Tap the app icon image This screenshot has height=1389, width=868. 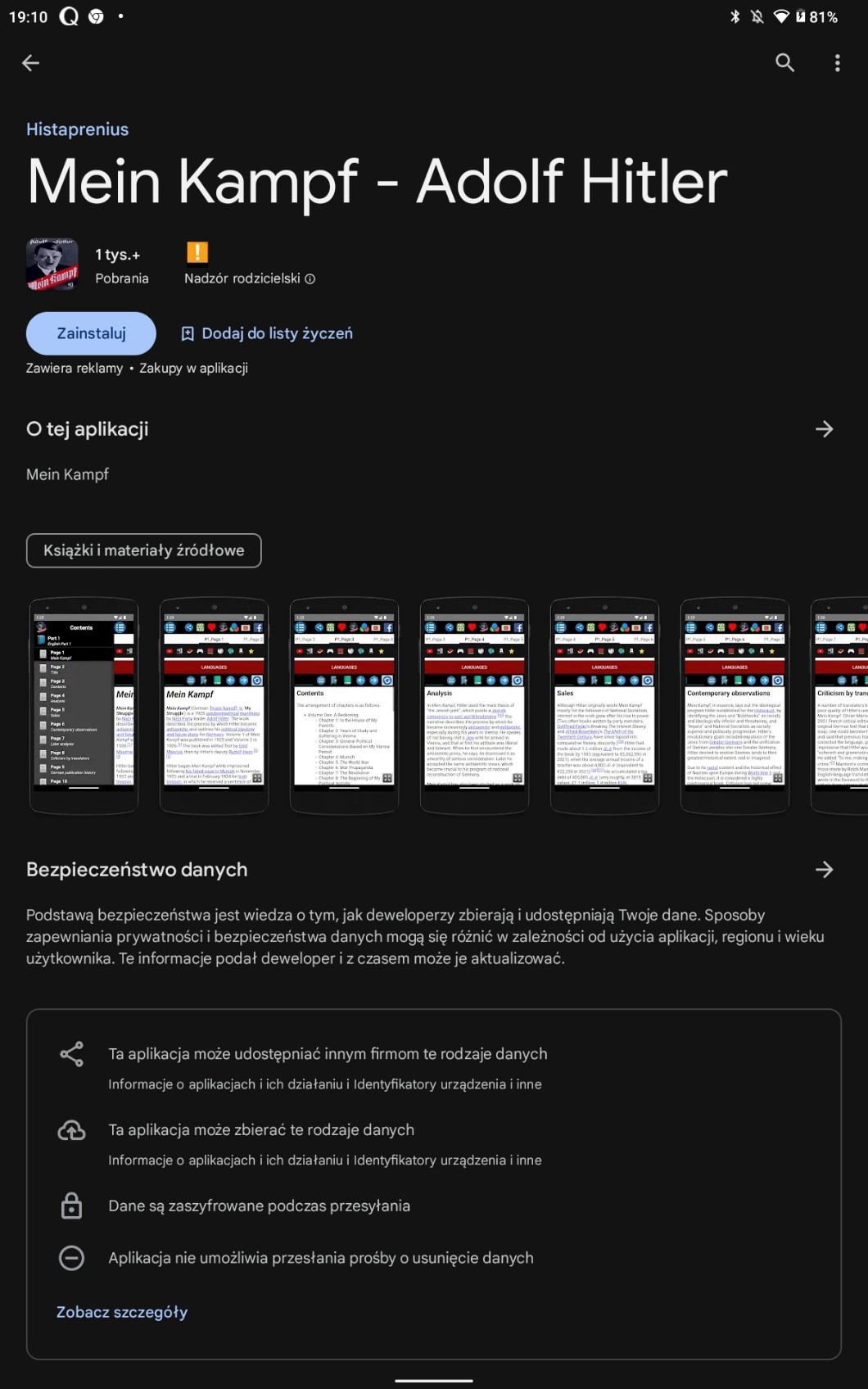(52, 265)
